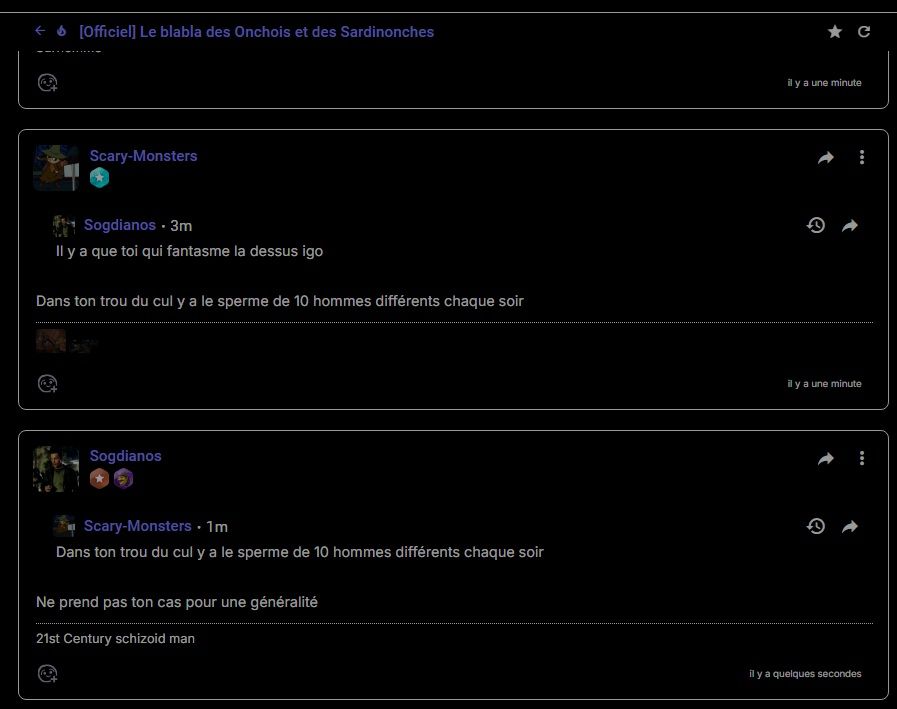Open the Scary-Monsters profile link
The width and height of the screenshot is (897, 709).
pos(143,156)
